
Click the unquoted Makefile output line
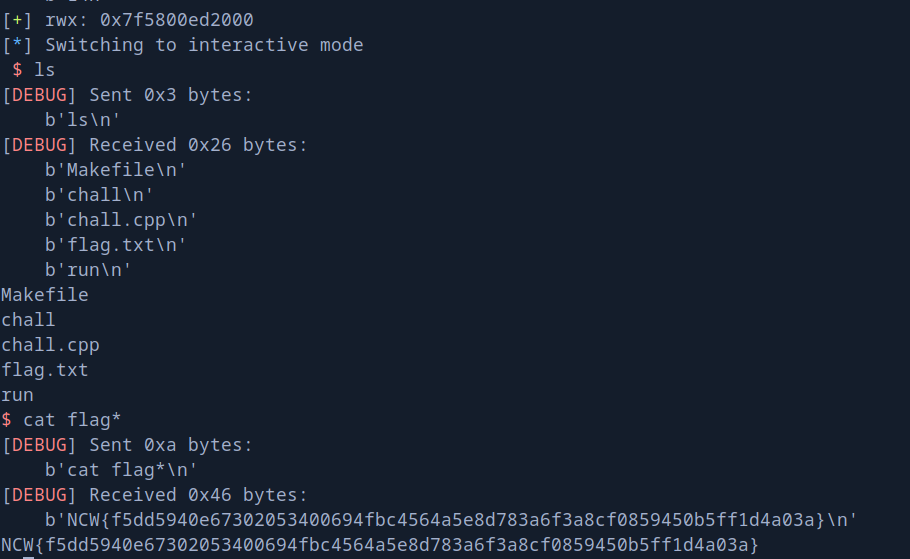[45, 295]
